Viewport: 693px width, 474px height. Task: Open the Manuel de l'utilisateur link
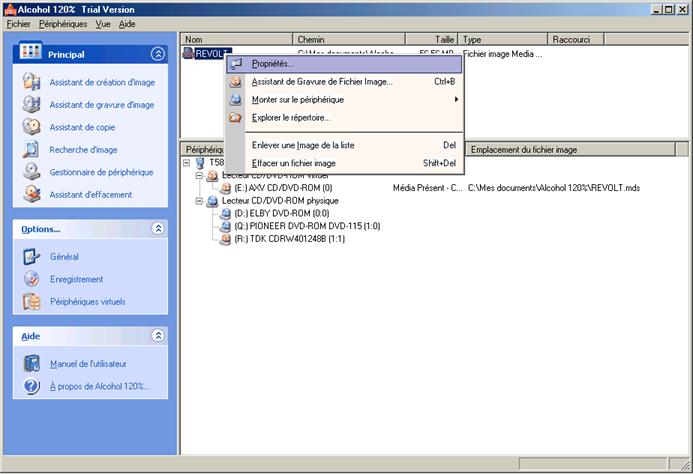[x=88, y=364]
